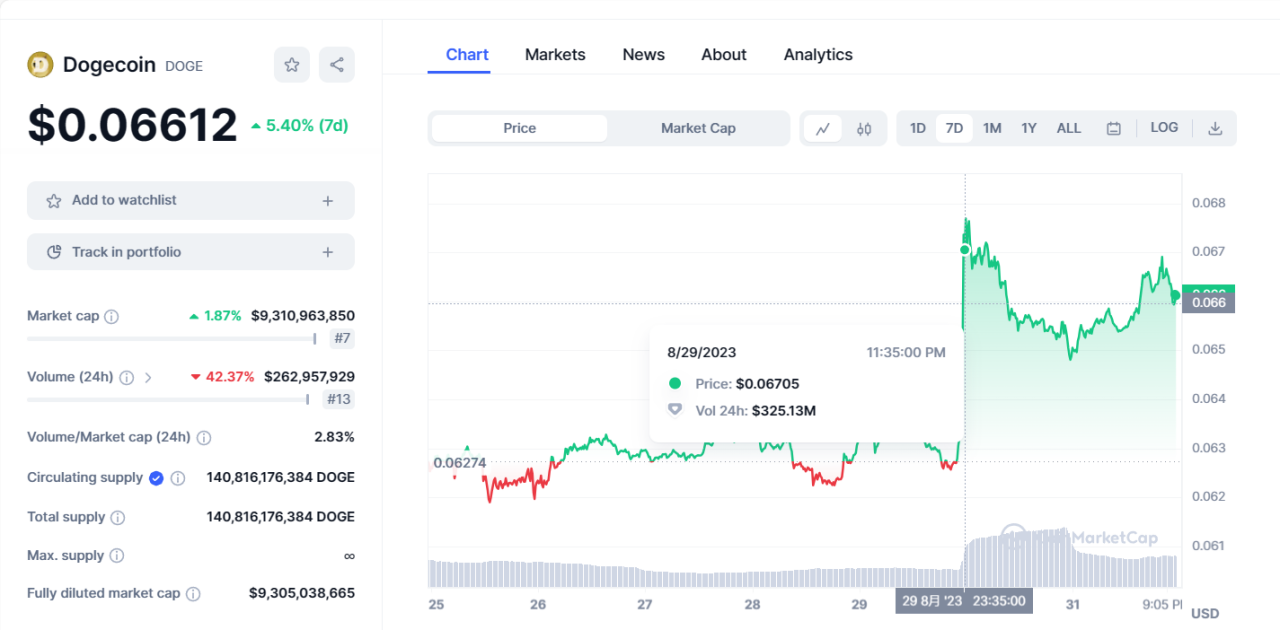Show Volume (24h) info icon

pyautogui.click(x=127, y=378)
